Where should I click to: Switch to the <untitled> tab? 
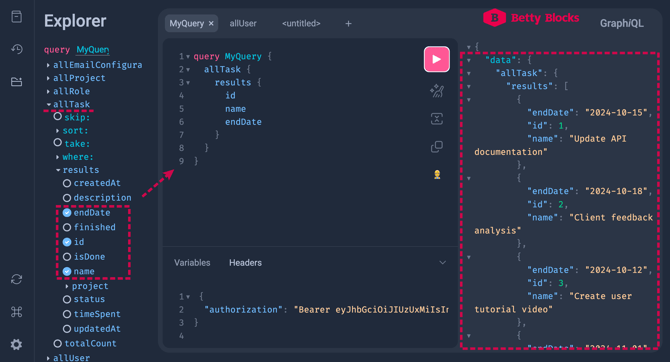click(301, 24)
